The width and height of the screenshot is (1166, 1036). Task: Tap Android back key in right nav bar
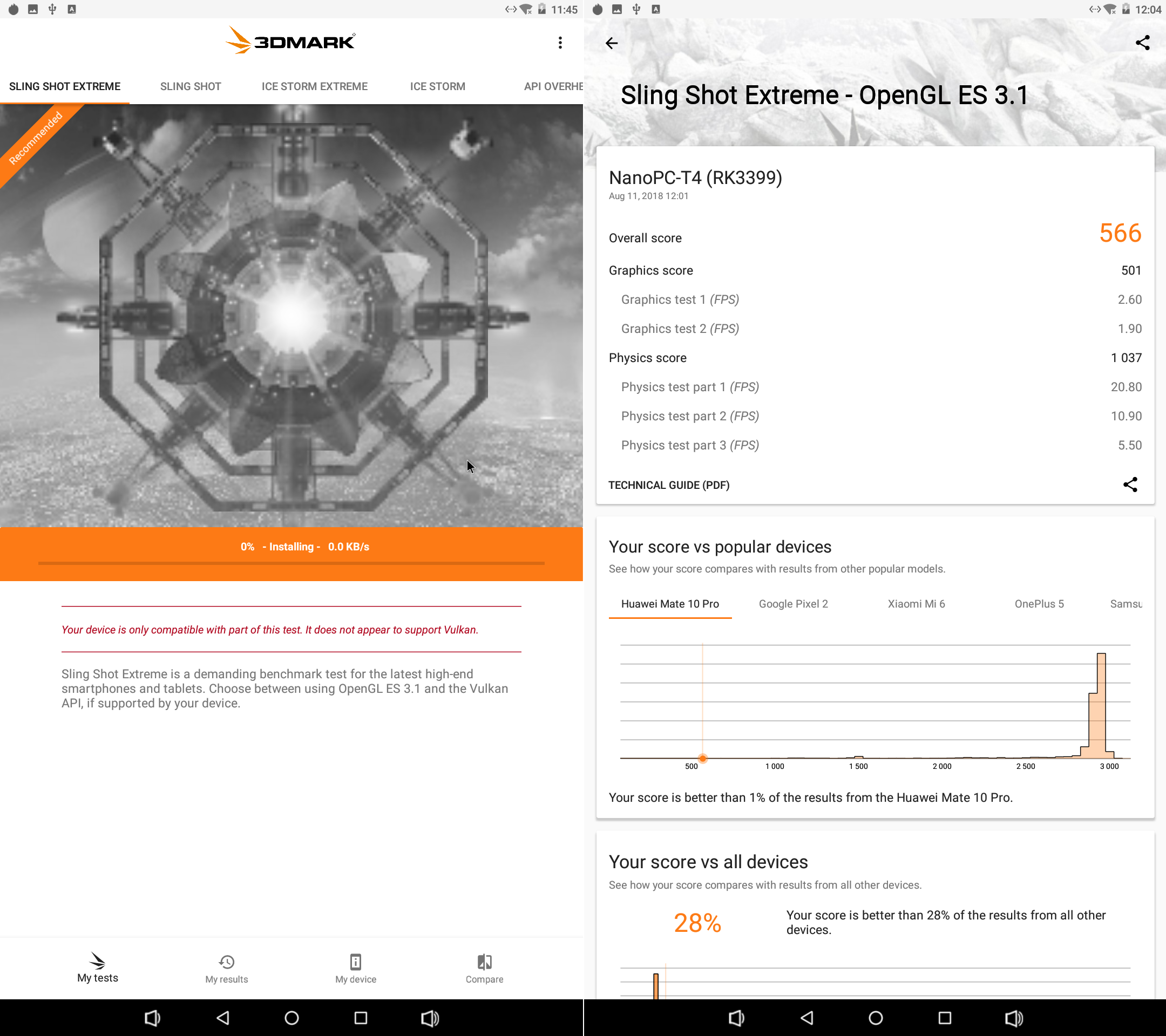click(x=806, y=1018)
